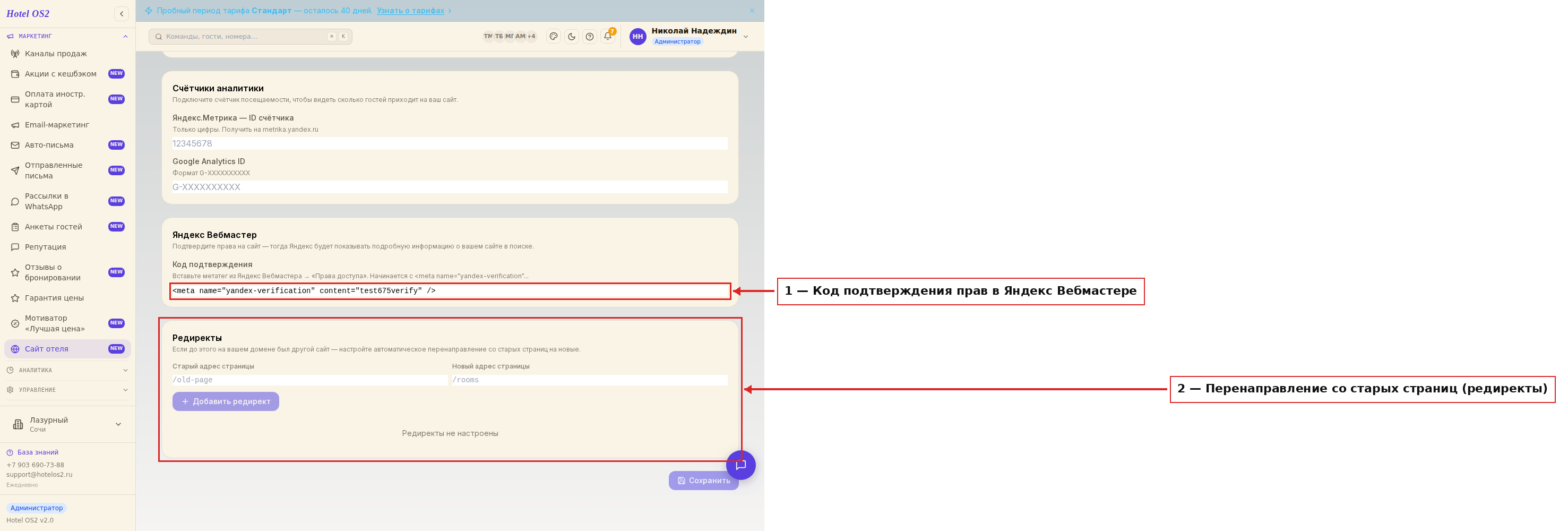
Task: Open Отправленные письма section
Action: pyautogui.click(x=67, y=170)
